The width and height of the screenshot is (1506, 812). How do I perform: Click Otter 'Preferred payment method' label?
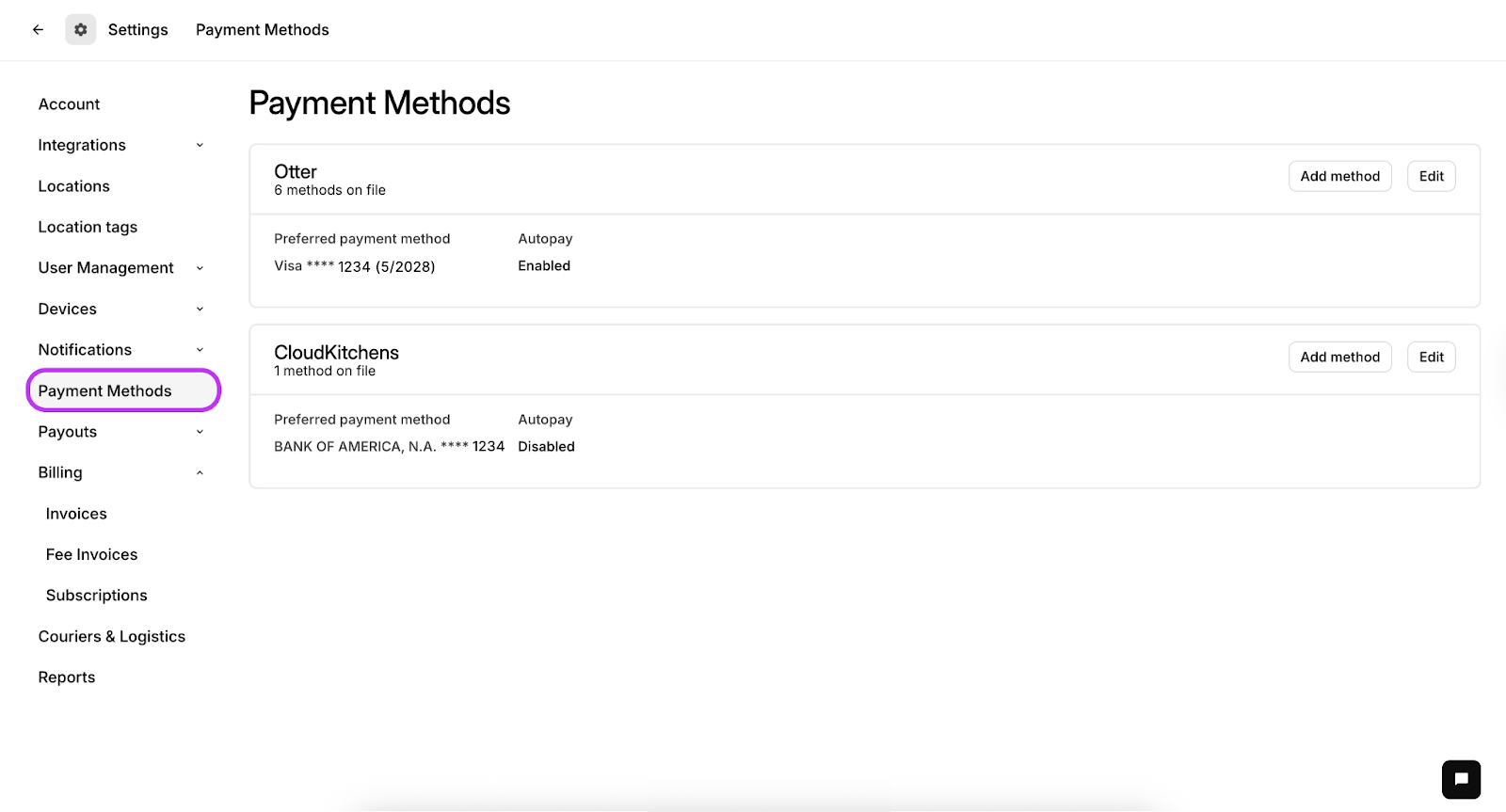[361, 239]
